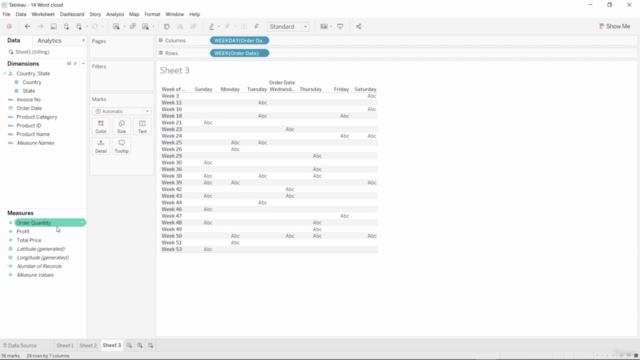Click the Pause Auto Updates icon

coord(79,27)
